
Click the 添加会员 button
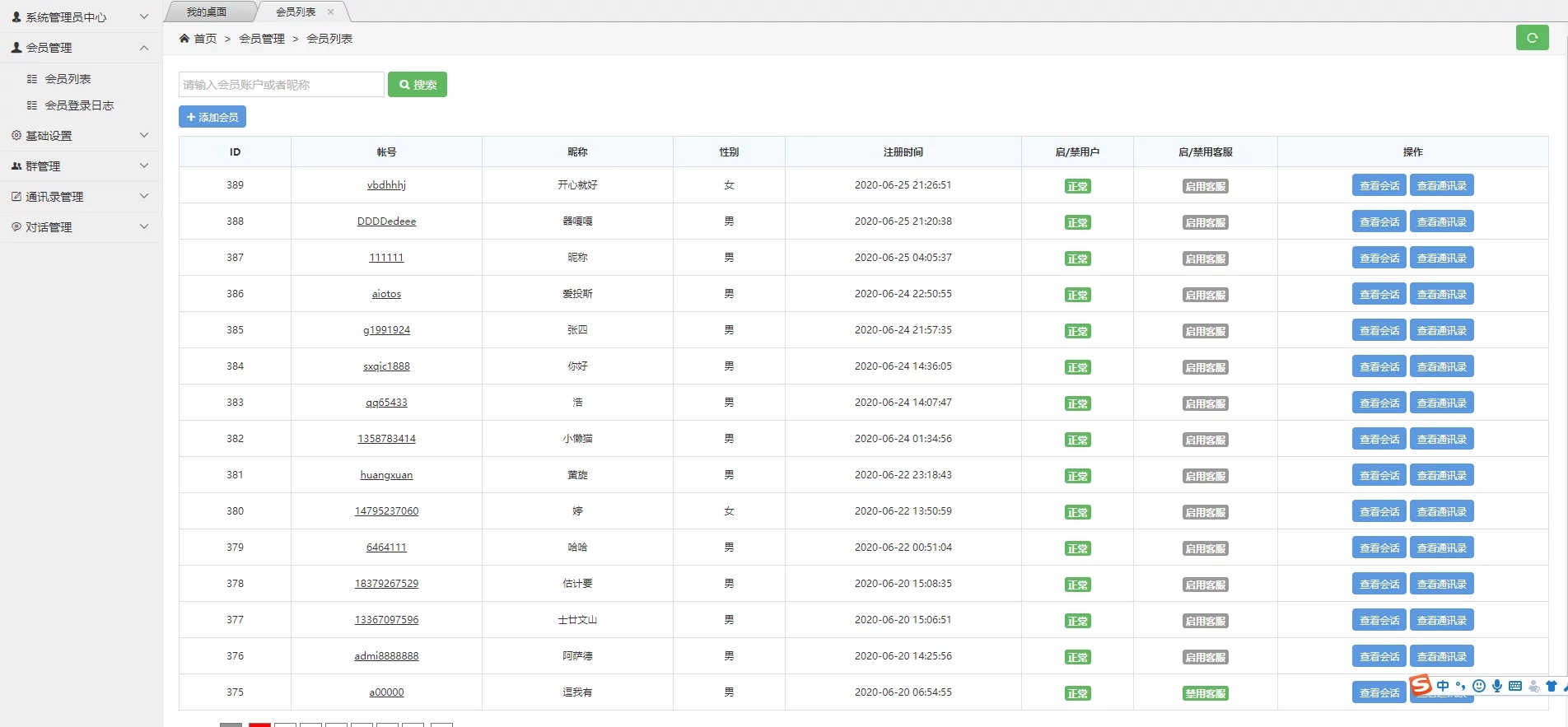coord(212,117)
